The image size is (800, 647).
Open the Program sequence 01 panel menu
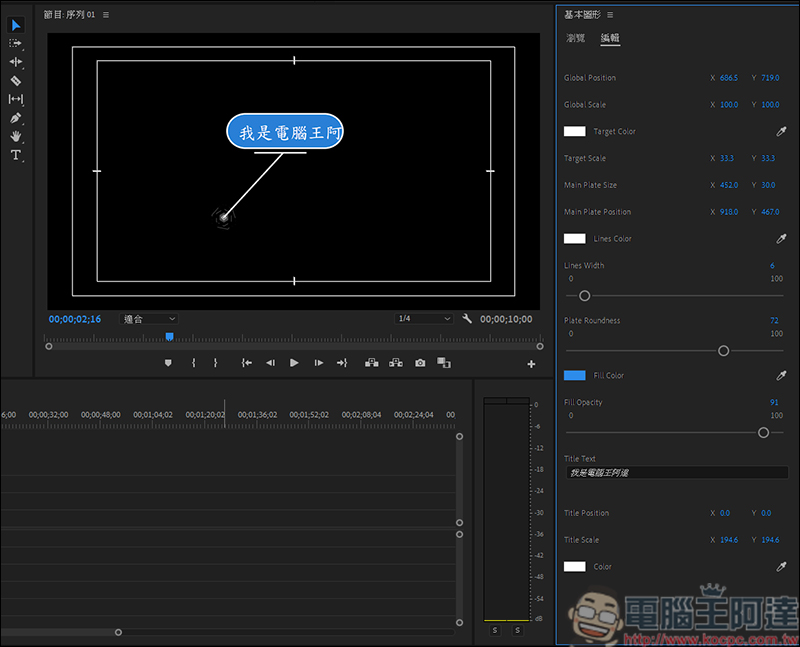pos(106,15)
